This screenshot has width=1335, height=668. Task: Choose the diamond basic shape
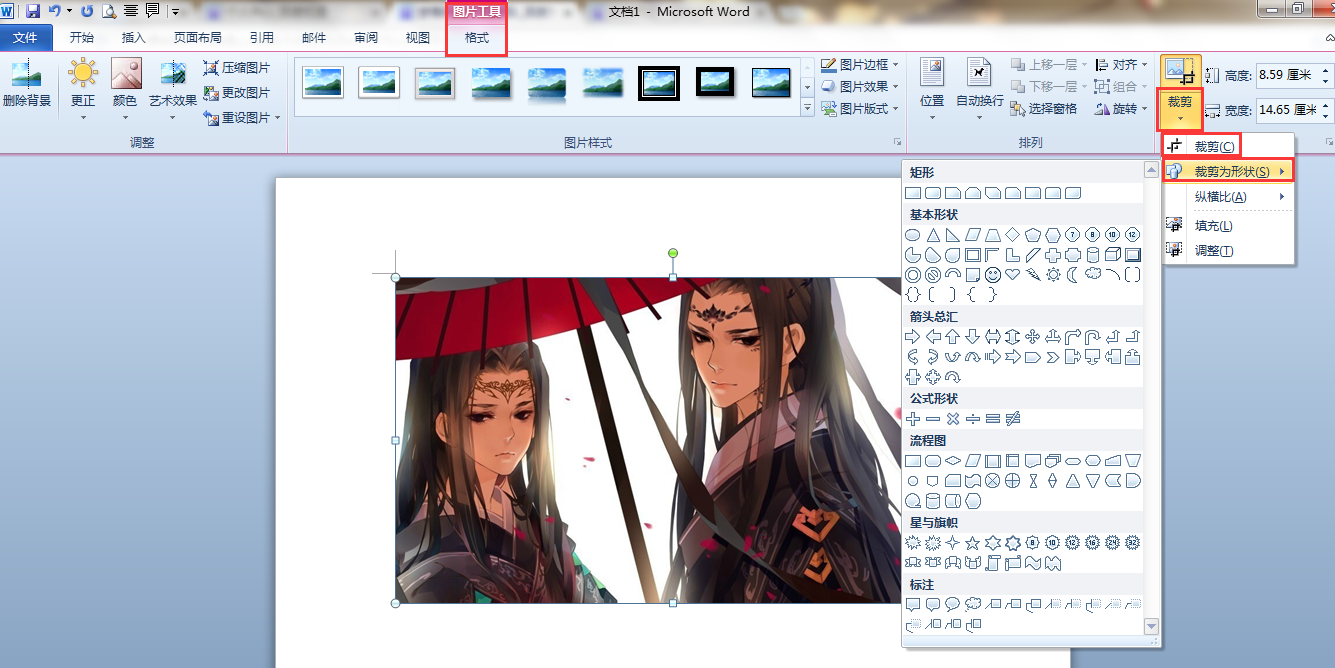pos(1012,235)
